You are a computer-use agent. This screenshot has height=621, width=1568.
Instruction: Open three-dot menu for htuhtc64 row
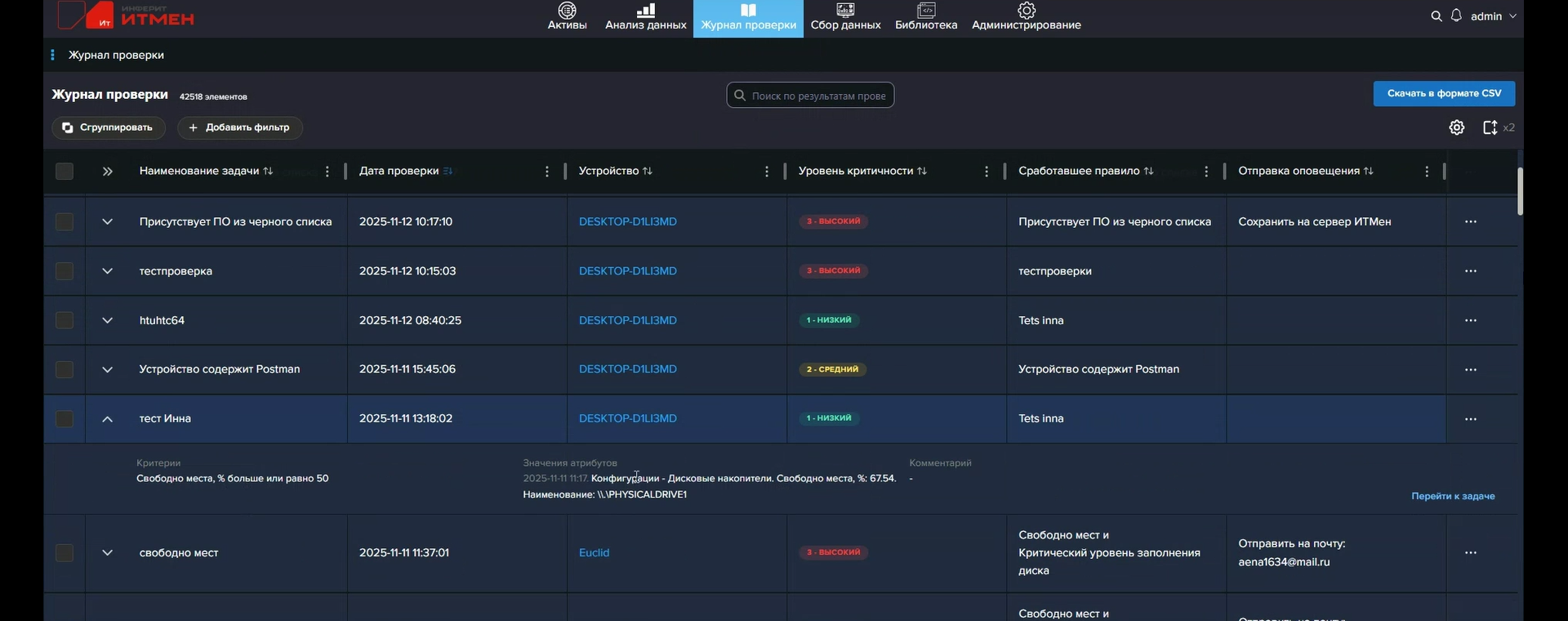click(x=1471, y=320)
